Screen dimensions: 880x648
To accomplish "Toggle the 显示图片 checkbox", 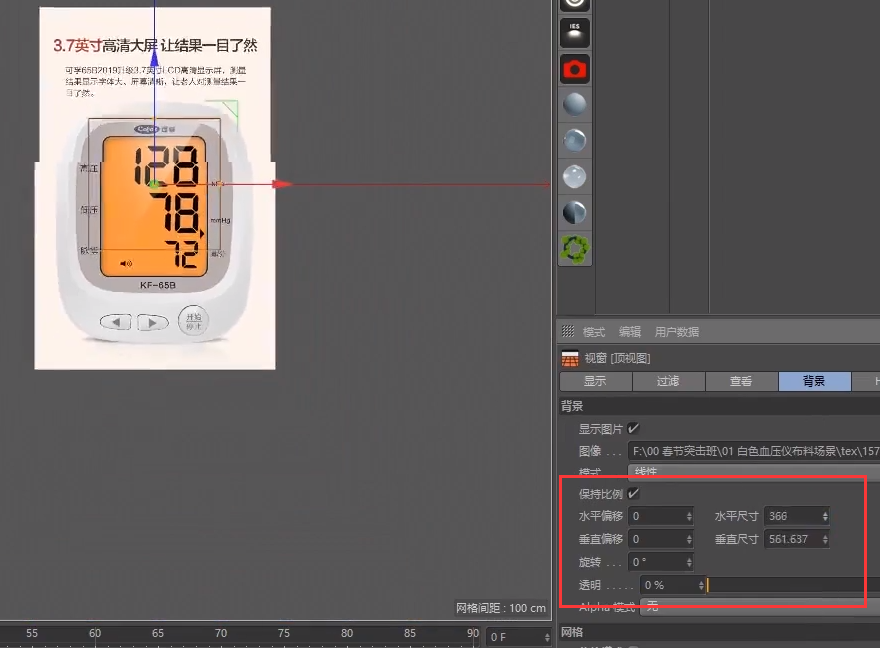I will pyautogui.click(x=633, y=429).
